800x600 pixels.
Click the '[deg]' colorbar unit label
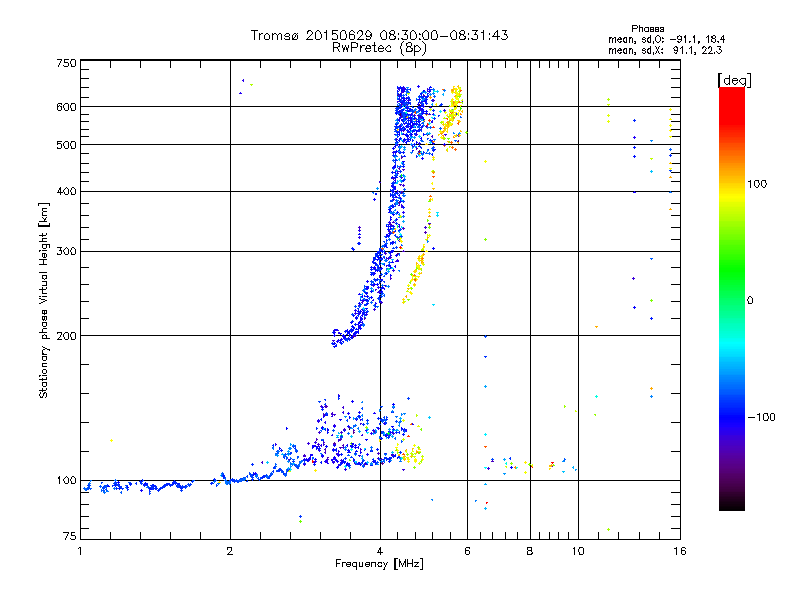[x=734, y=80]
